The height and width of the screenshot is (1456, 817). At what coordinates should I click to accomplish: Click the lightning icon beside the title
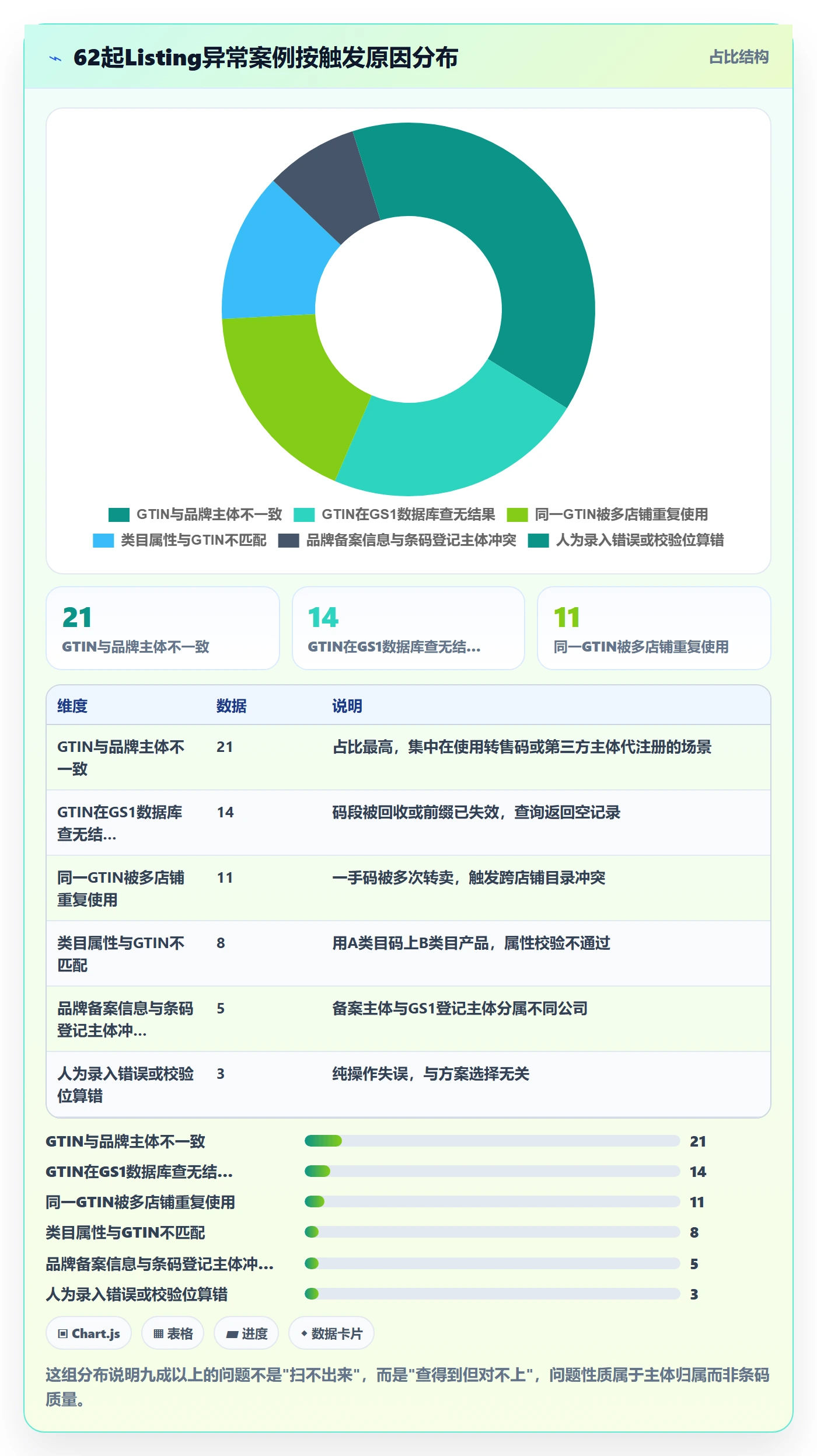tap(55, 58)
